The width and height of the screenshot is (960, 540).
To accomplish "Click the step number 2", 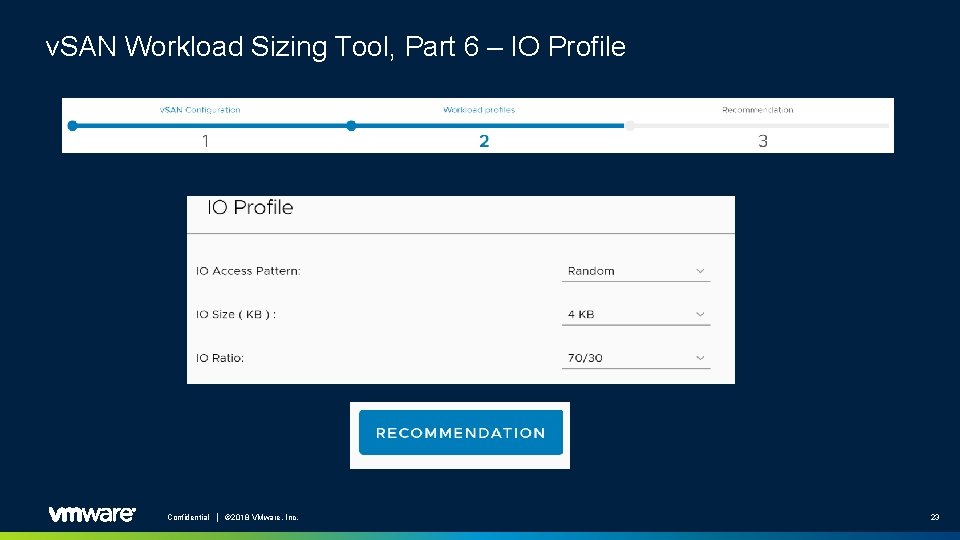I will click(x=484, y=141).
